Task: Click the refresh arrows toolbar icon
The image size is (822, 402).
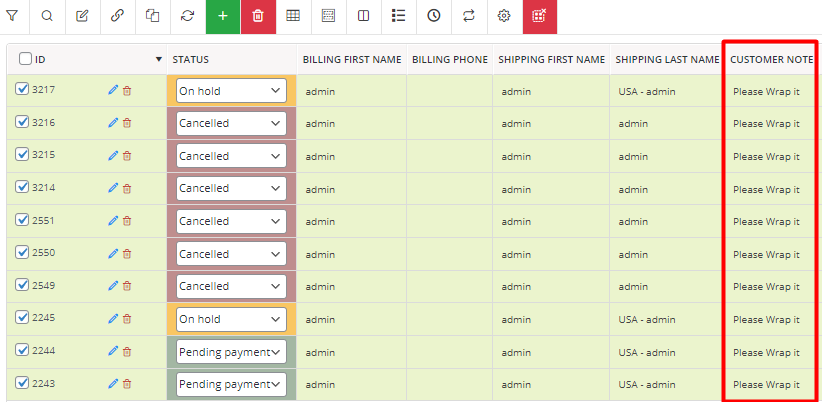Action: pos(188,16)
